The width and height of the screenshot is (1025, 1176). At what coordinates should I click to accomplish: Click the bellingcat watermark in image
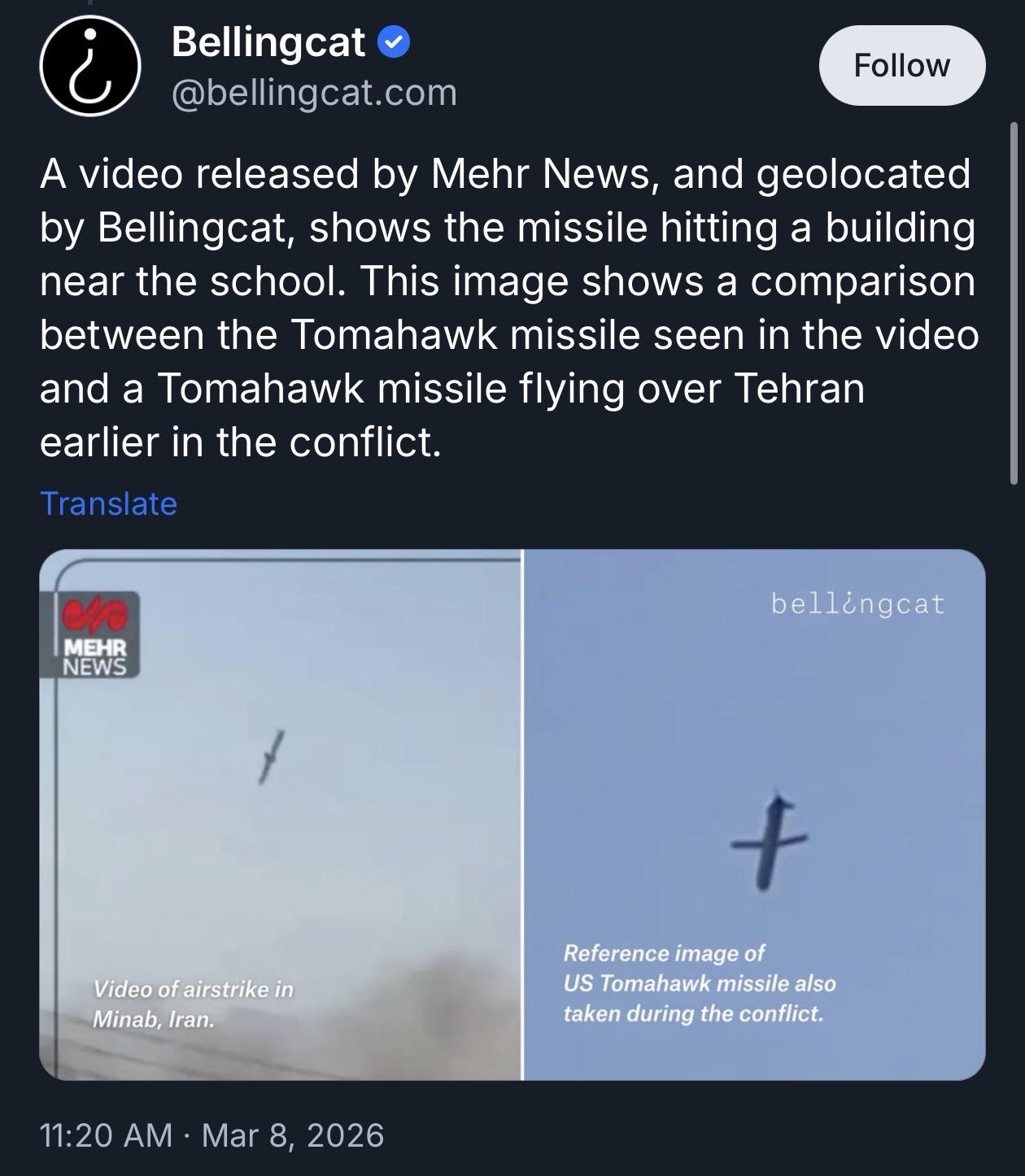pos(857,604)
